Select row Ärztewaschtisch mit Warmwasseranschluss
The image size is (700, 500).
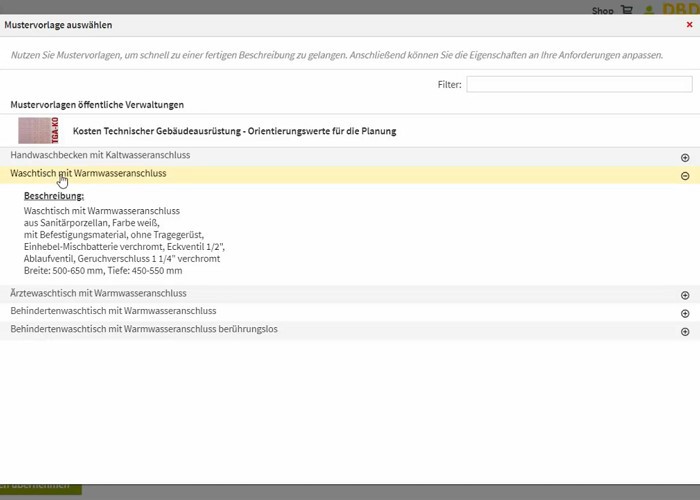[x=350, y=294]
